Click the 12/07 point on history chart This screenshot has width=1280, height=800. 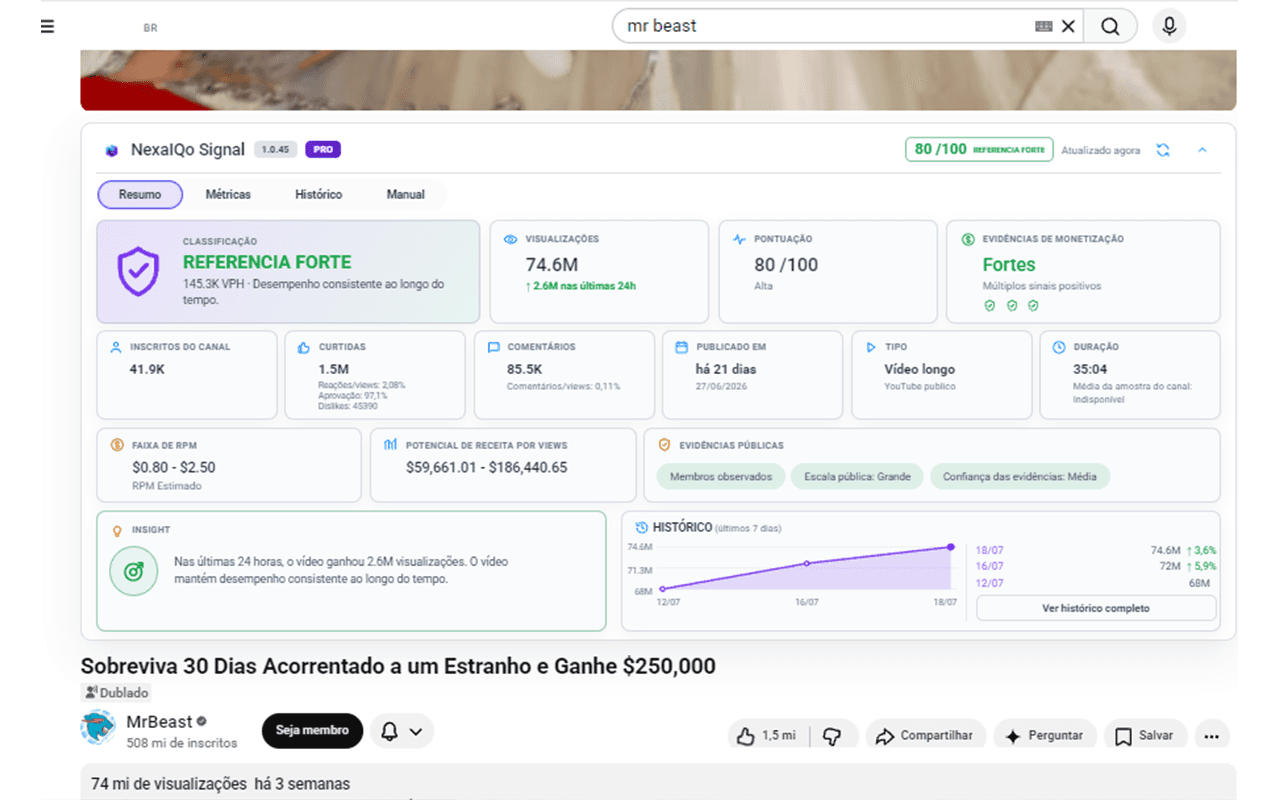click(662, 589)
